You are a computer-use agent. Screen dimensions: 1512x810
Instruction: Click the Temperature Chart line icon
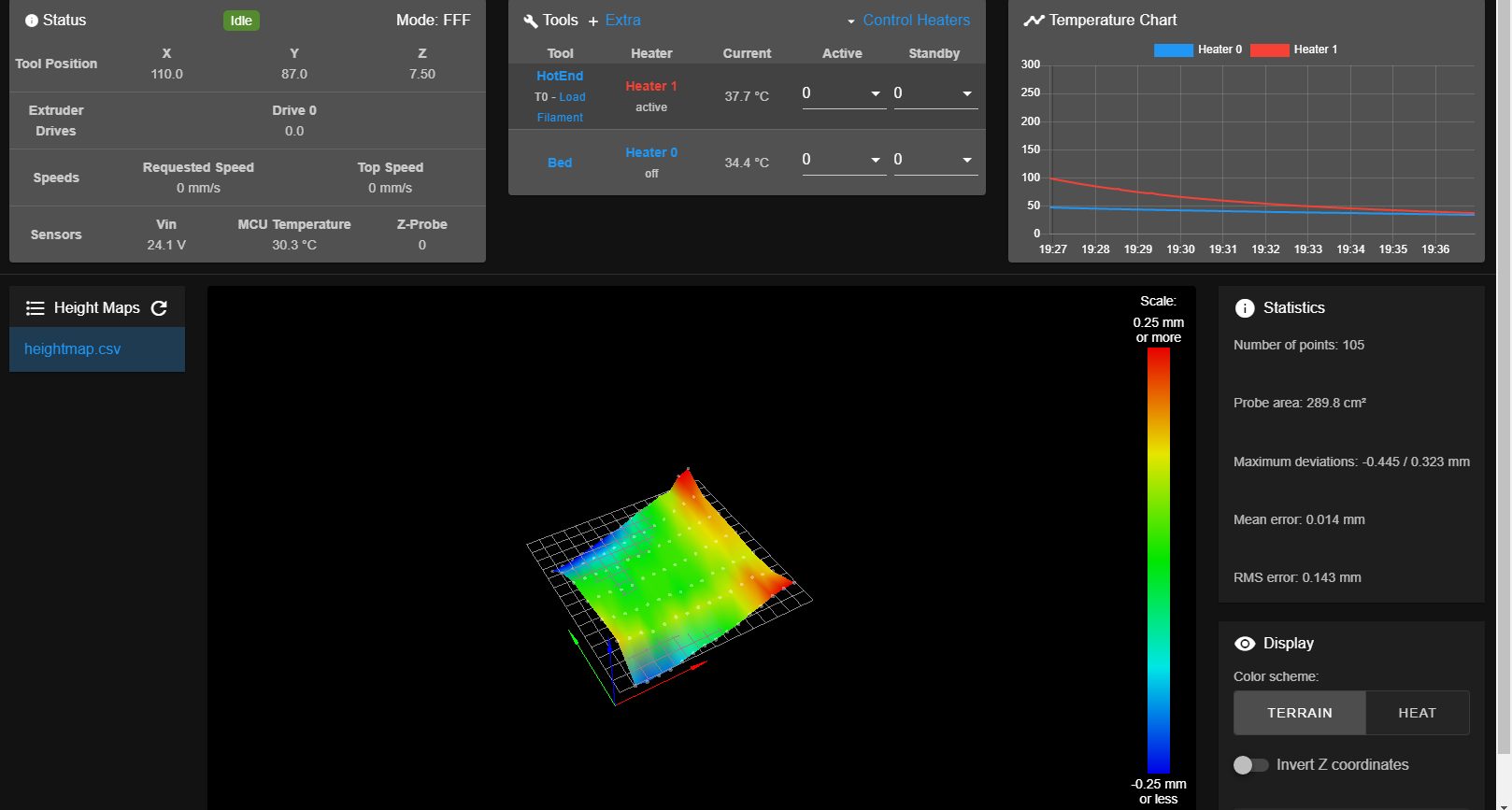point(1034,21)
